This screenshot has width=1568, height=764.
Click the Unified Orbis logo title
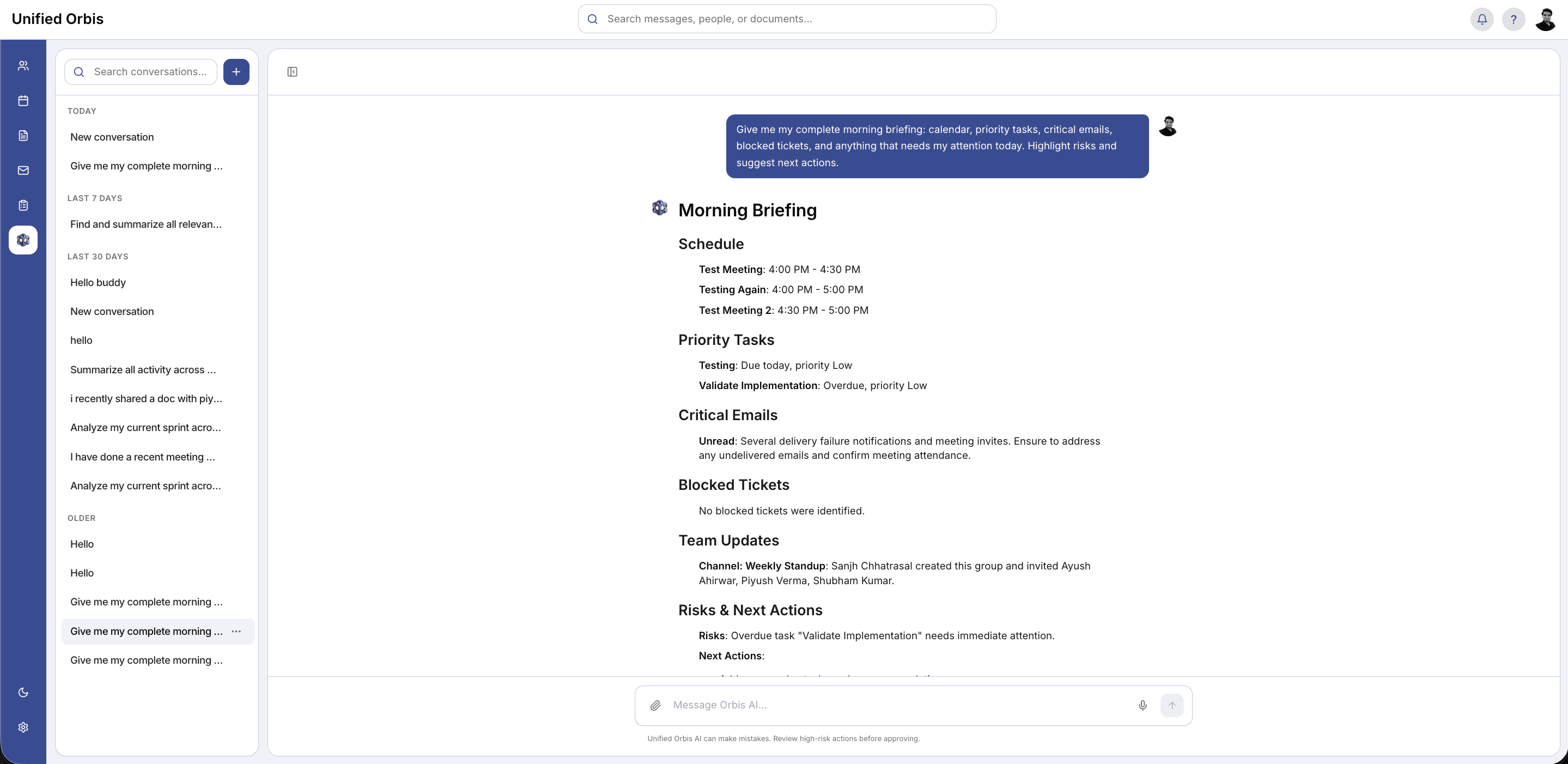coord(58,19)
